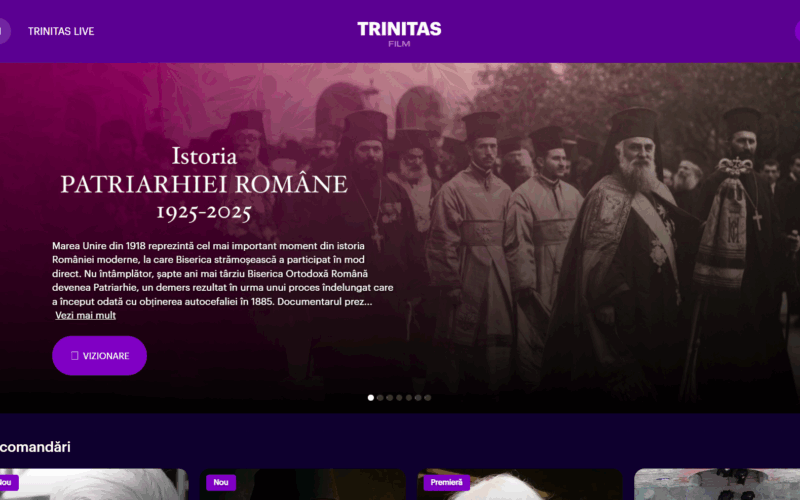Click the Trinitas Film logo
Screen dimensions: 800x500
(399, 32)
